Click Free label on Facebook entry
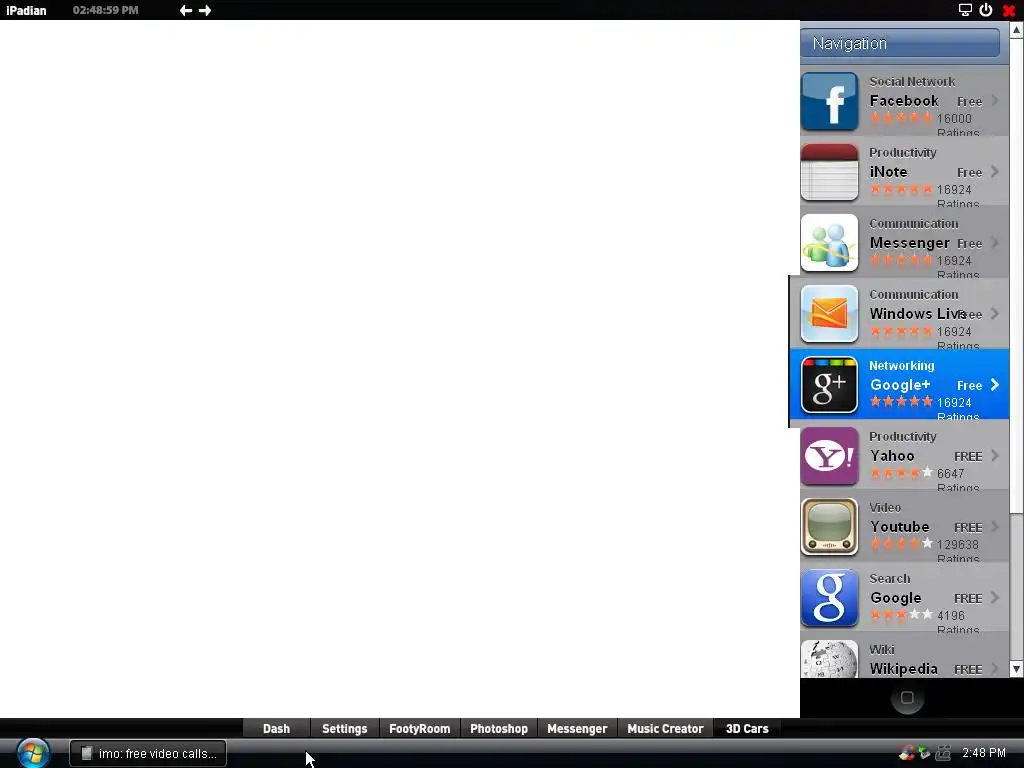This screenshot has width=1024, height=768. point(969,102)
